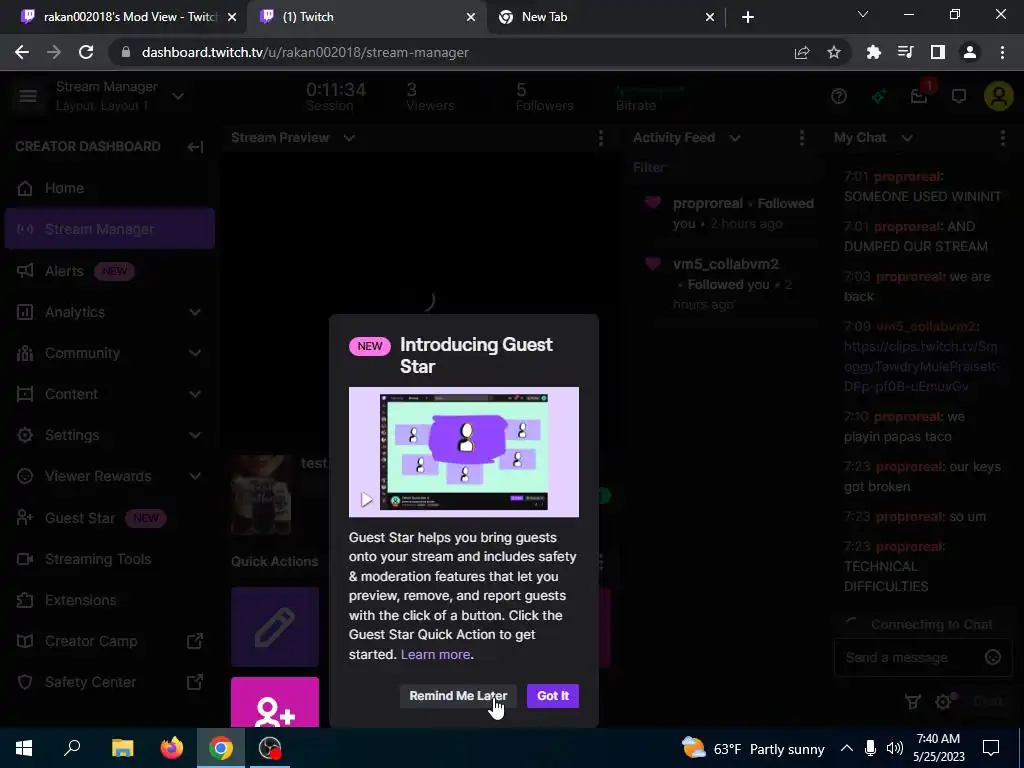Open the hamburger navigation menu
The width and height of the screenshot is (1024, 768).
27,97
